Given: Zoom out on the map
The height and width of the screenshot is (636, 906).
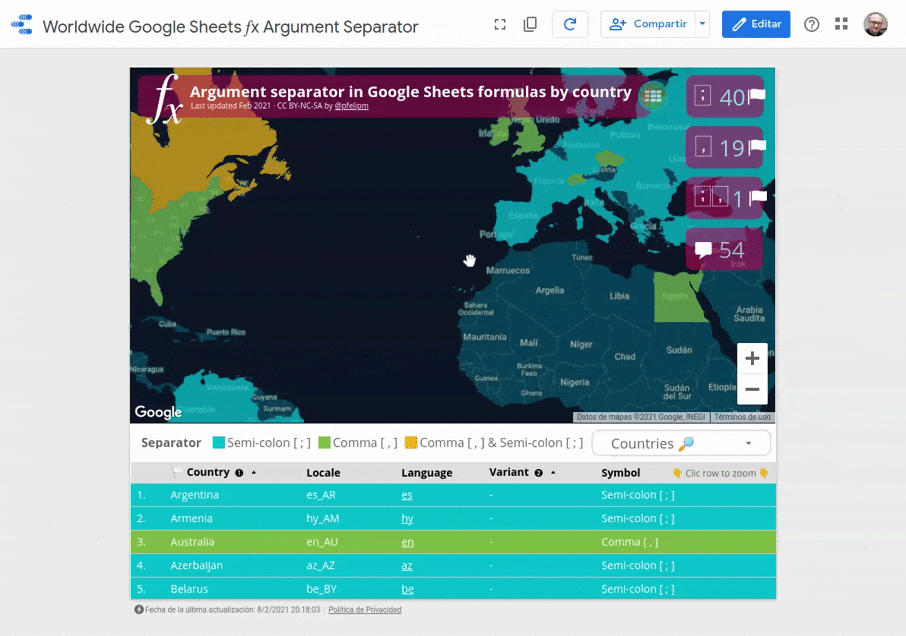Looking at the screenshot, I should [752, 389].
